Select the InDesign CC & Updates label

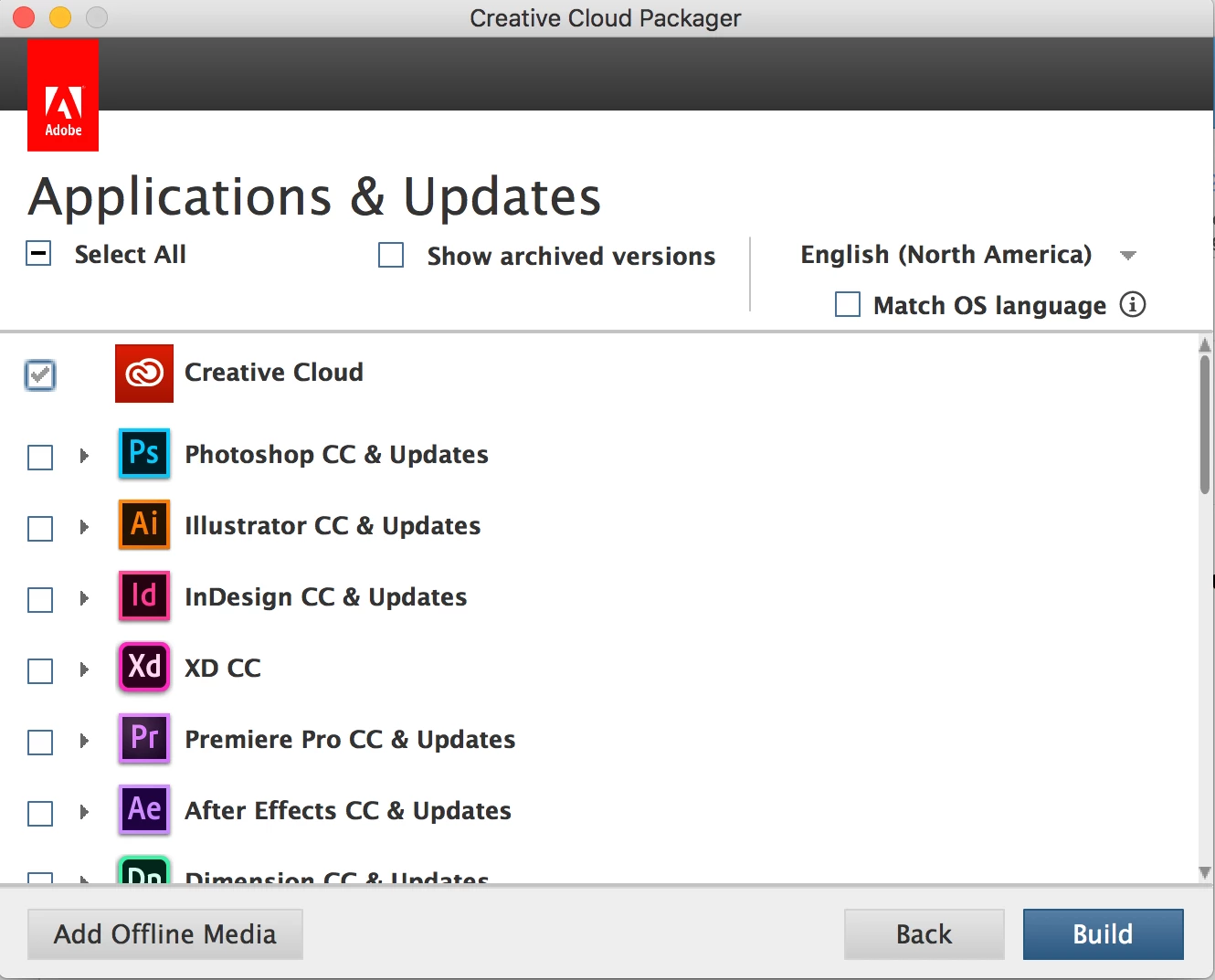click(325, 597)
